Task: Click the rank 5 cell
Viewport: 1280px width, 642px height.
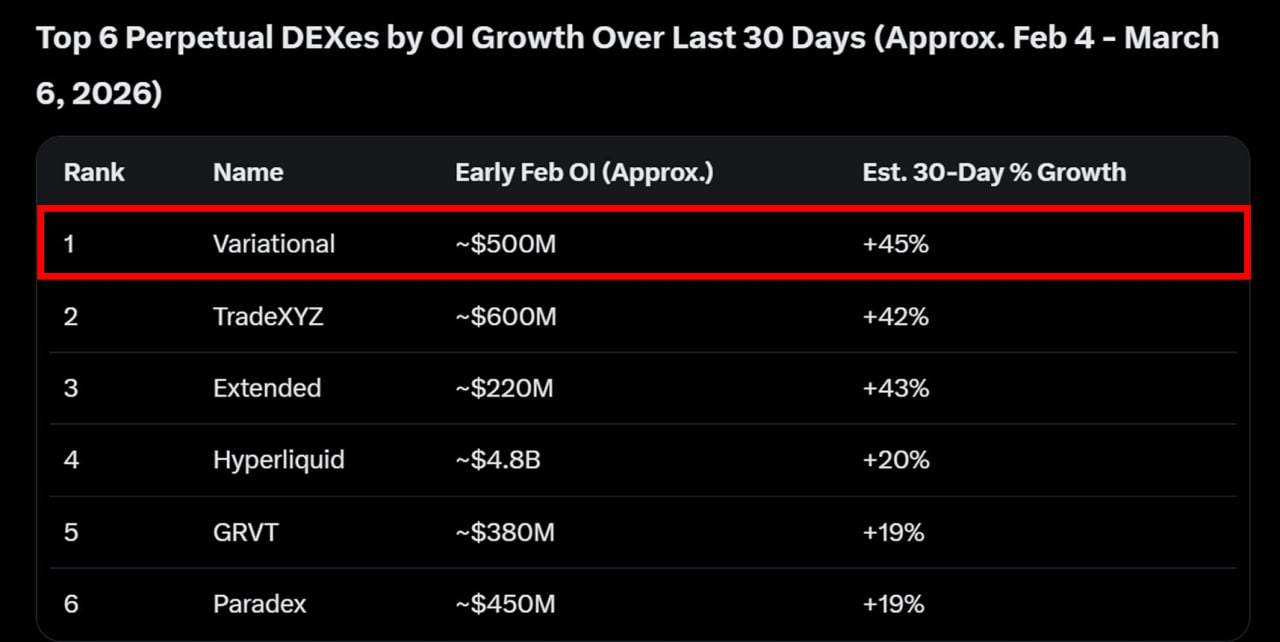Action: [x=71, y=532]
